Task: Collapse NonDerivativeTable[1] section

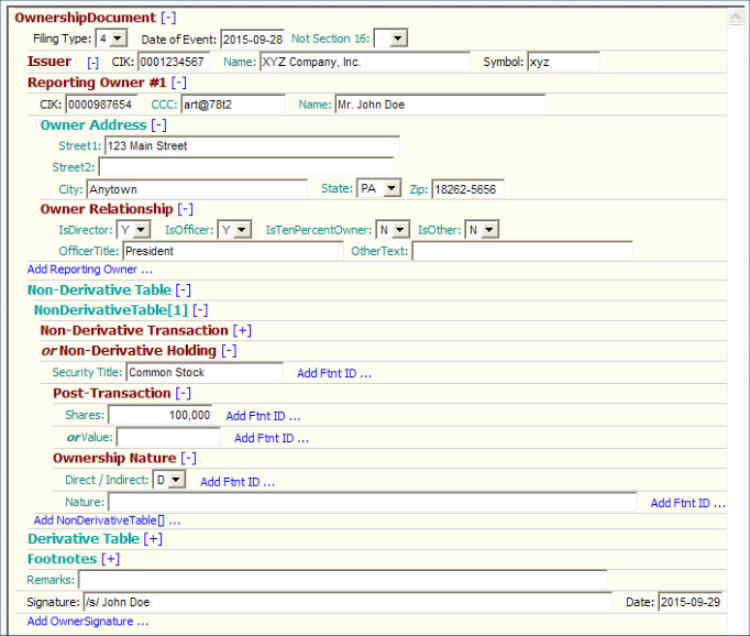Action: coord(200,310)
